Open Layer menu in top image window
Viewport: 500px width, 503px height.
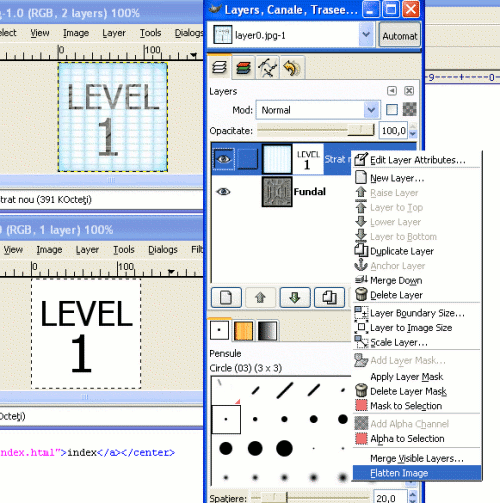(x=114, y=33)
